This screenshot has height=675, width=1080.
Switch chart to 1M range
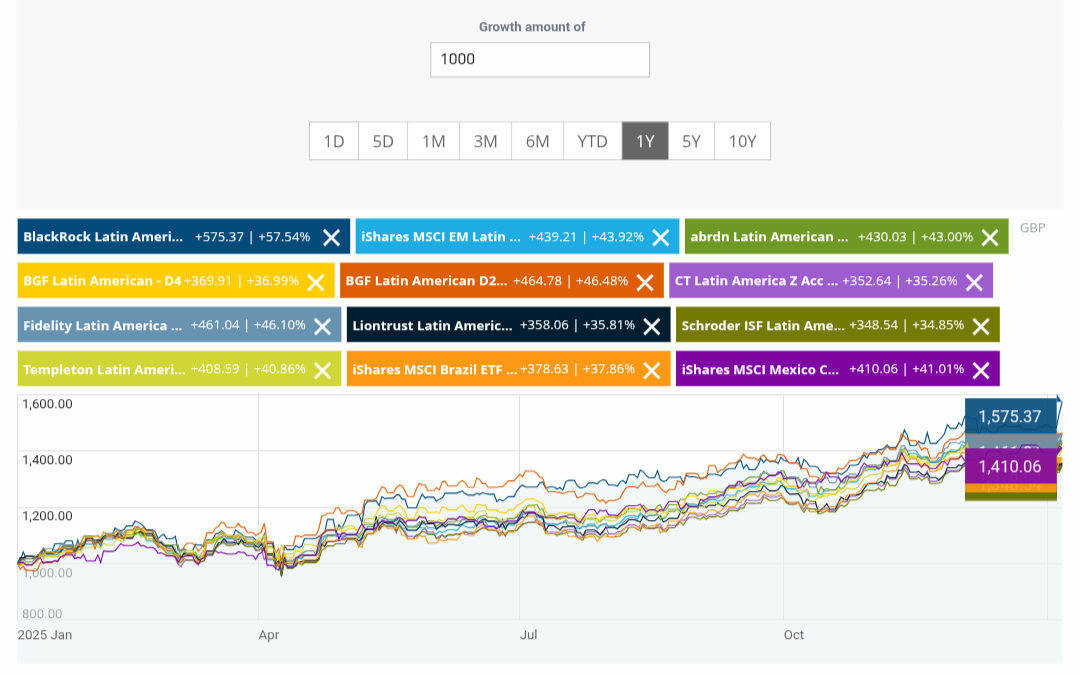tap(433, 141)
